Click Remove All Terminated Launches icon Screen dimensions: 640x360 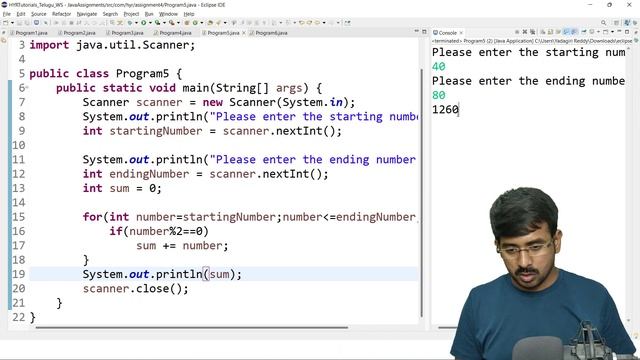click(533, 32)
